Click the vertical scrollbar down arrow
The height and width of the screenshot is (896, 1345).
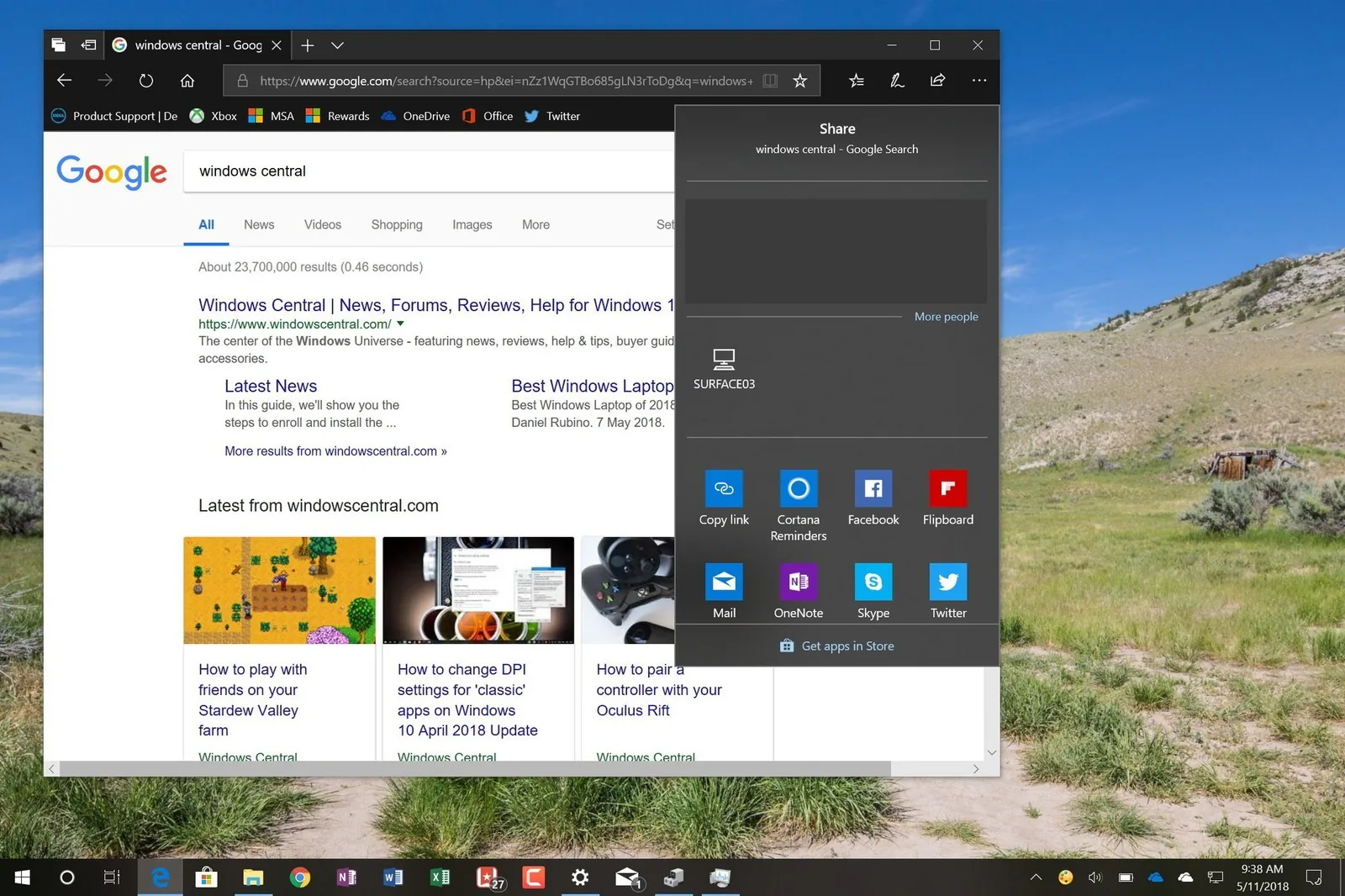[x=991, y=752]
